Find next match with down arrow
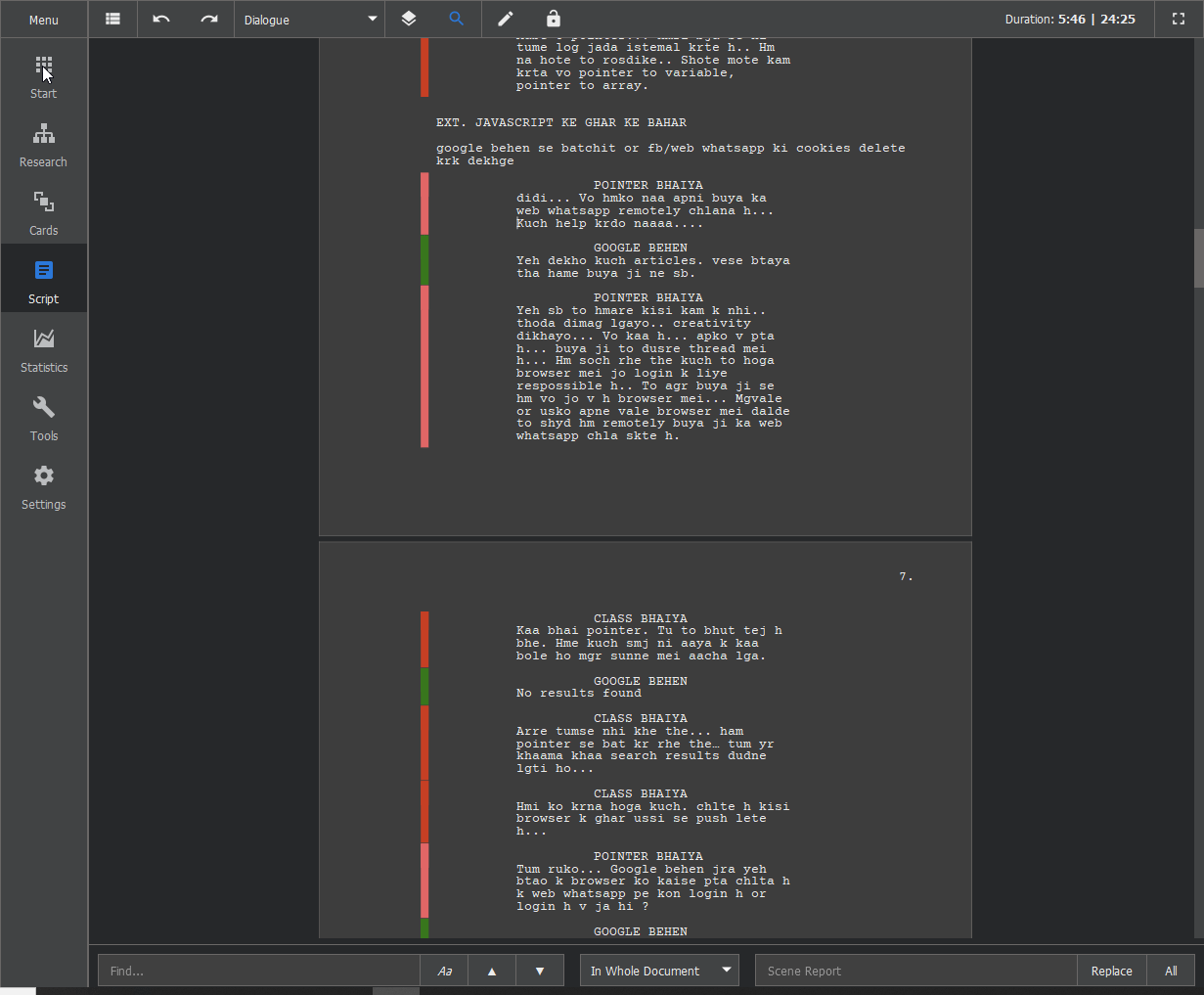 tap(540, 971)
